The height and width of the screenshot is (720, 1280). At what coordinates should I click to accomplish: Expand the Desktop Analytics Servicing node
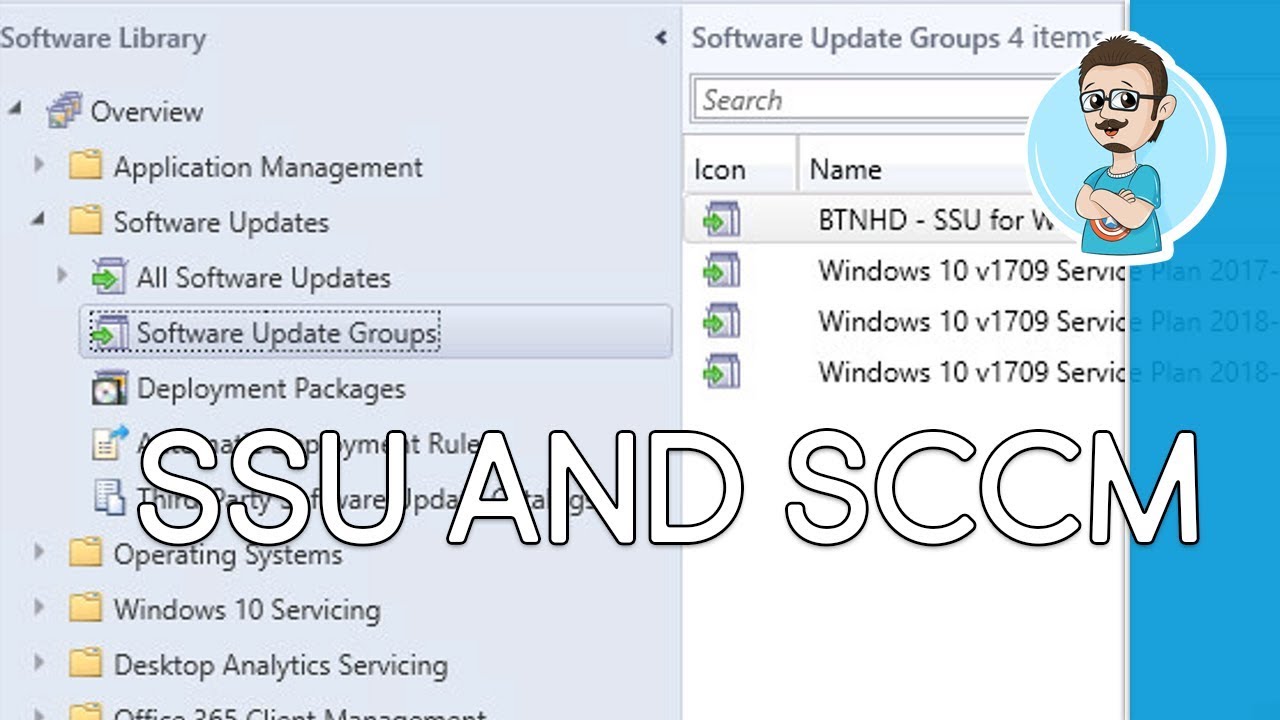coord(39,662)
